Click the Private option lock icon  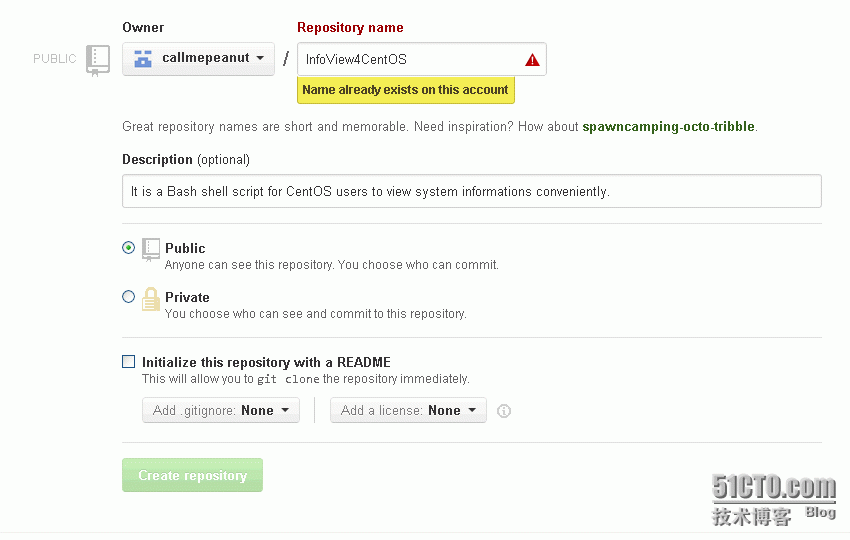pos(151,299)
